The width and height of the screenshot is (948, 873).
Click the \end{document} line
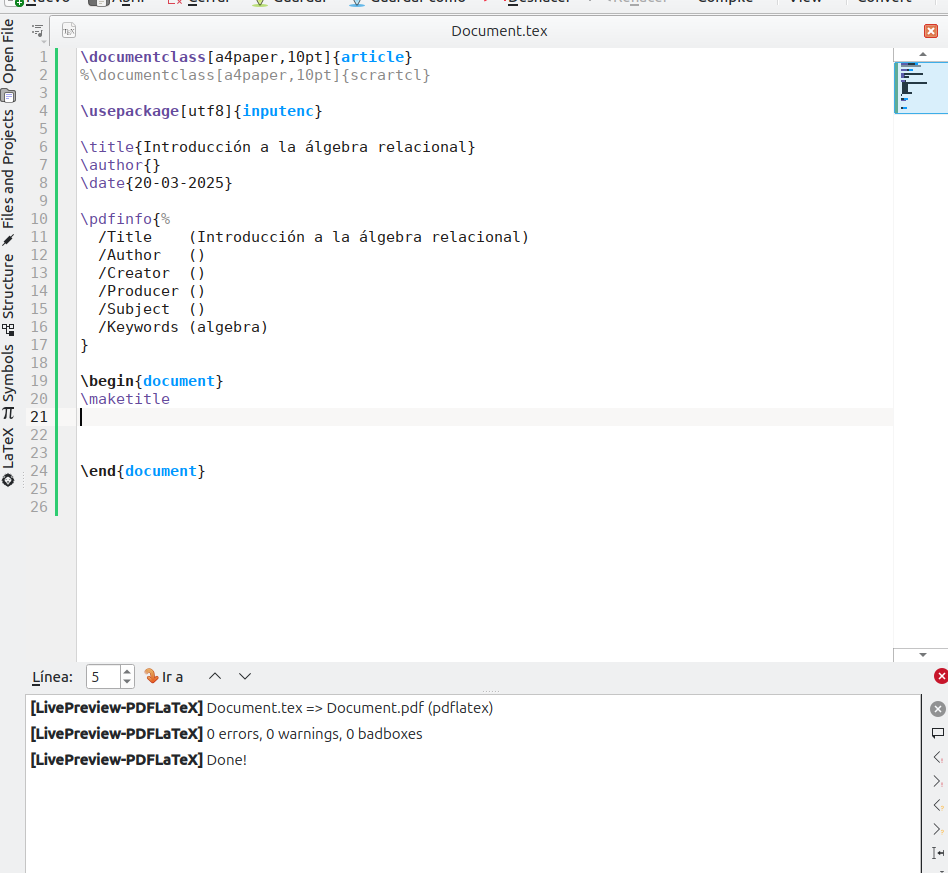click(143, 471)
